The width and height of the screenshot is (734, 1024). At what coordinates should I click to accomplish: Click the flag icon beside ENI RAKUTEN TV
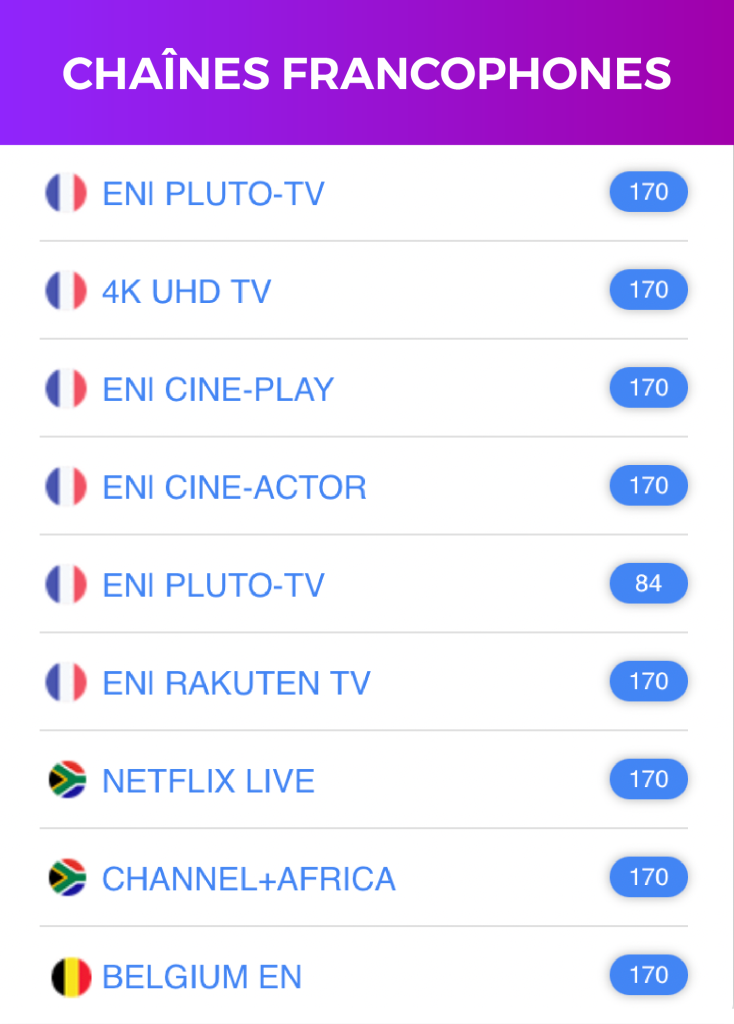(x=66, y=683)
